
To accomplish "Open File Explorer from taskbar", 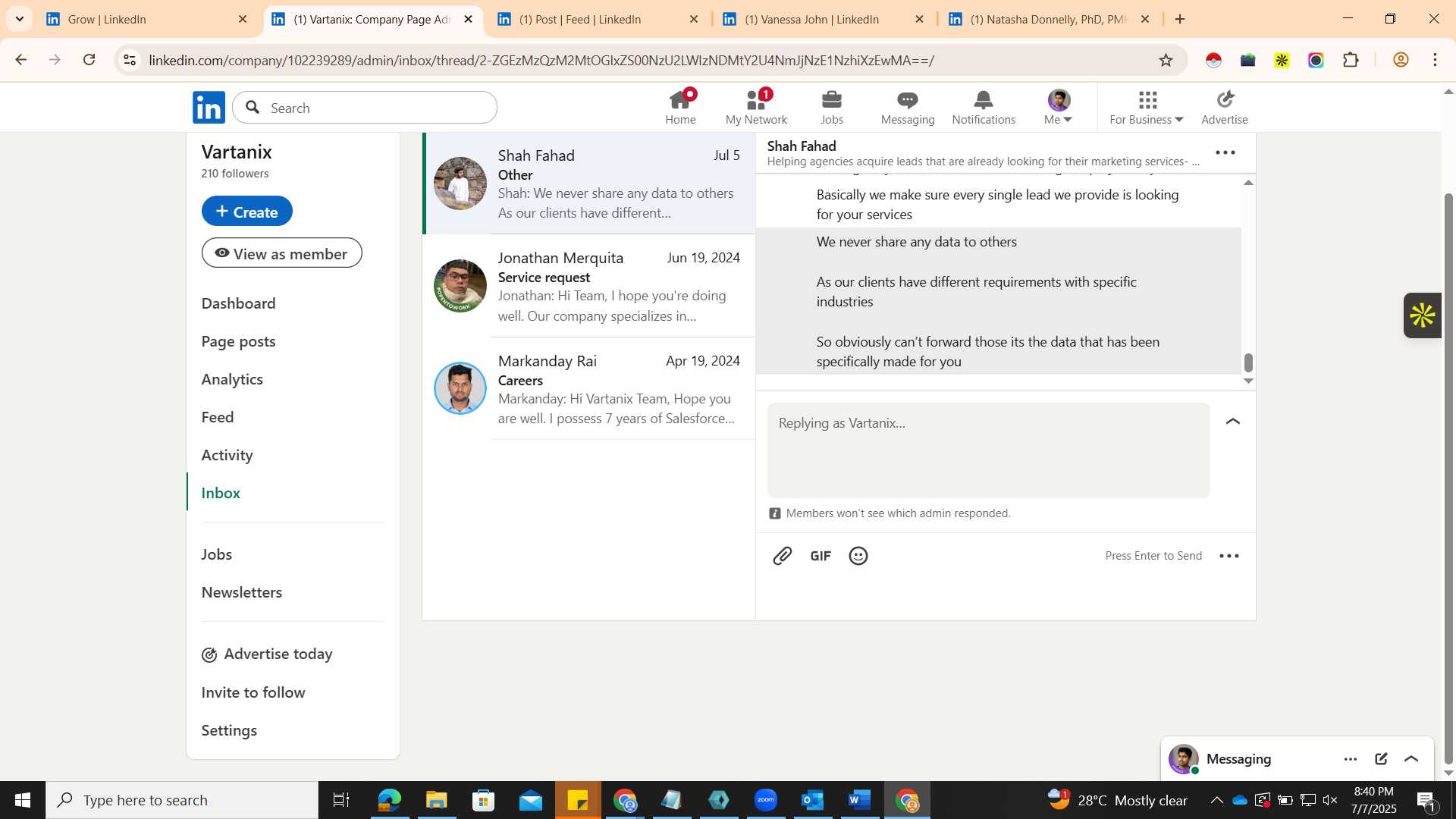I will coord(436,800).
